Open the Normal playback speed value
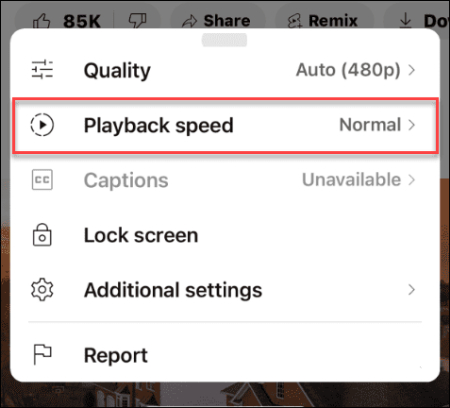Screen dimensions: 450x408 point(370,125)
